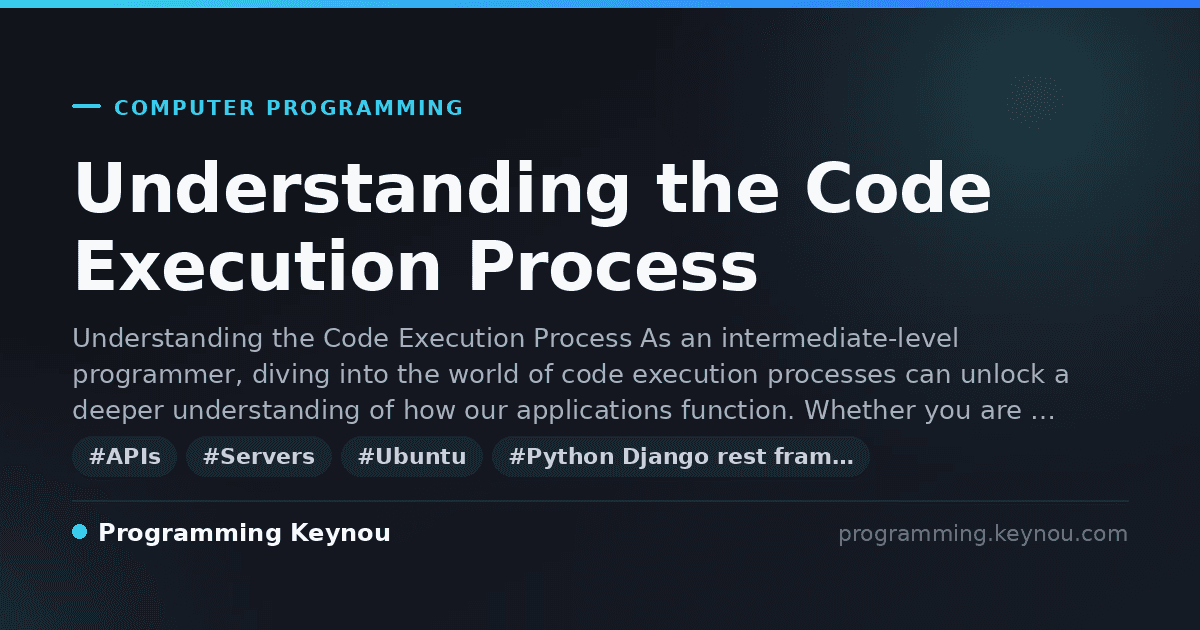Click the description paragraph starting 'Understanding the Code'
Screen dimensions: 1200x630
point(571,375)
